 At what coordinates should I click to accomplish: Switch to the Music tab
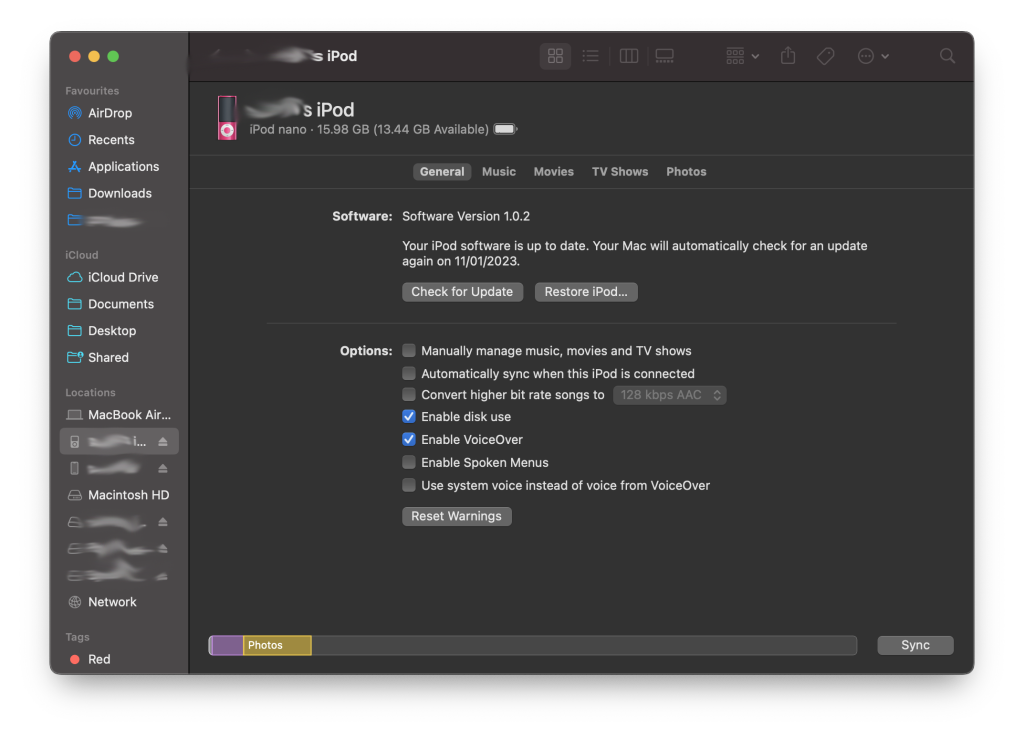pyautogui.click(x=499, y=172)
